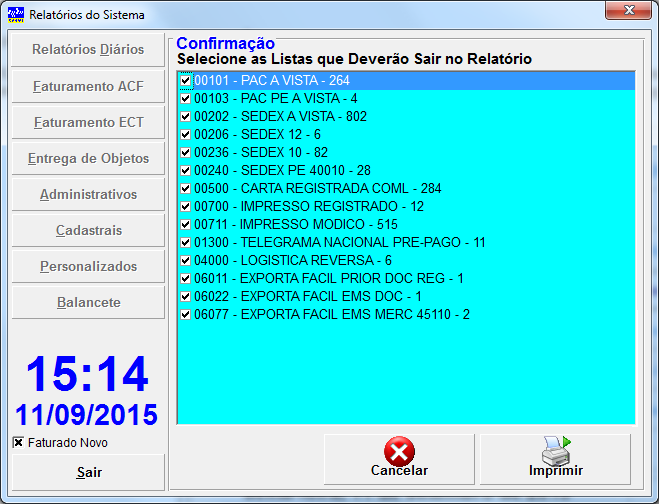Uncheck the 00103 - PAC PE A VISTA checkbox

click(185, 98)
